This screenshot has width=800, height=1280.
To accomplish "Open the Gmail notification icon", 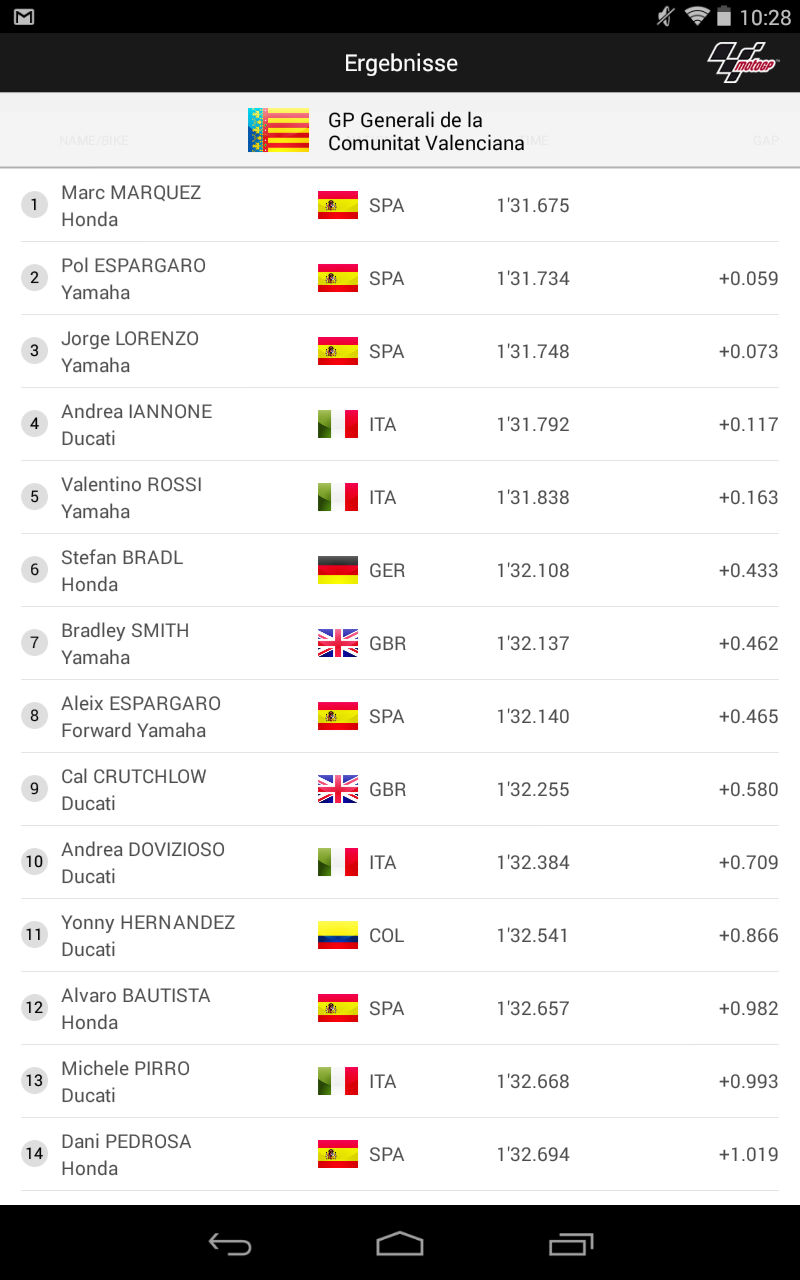I will 24,17.
